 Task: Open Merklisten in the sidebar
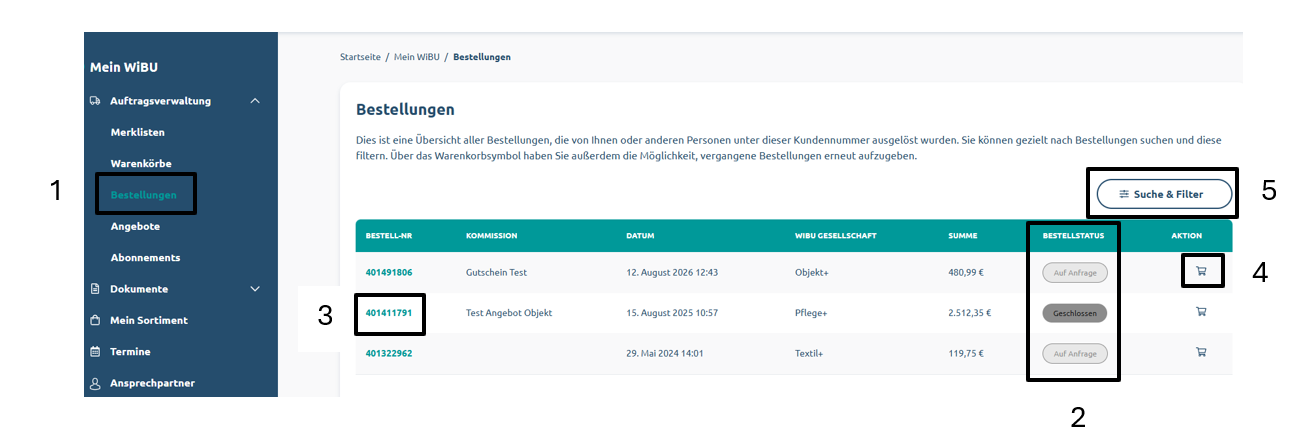(138, 132)
